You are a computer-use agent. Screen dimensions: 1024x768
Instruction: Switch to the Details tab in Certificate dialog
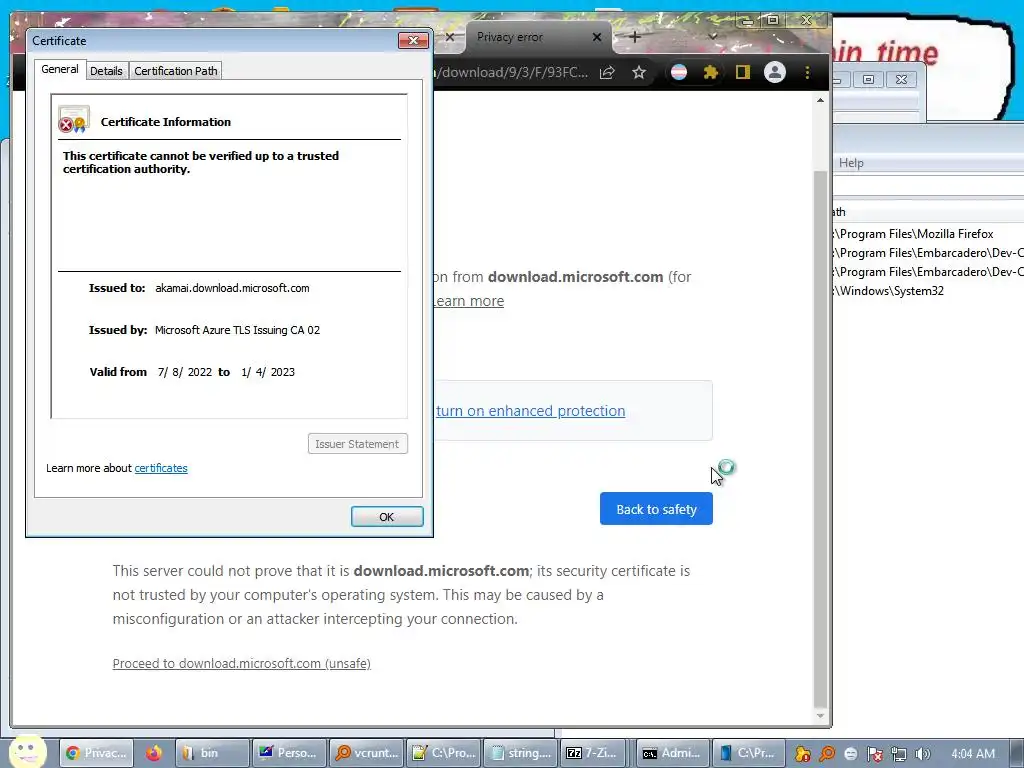(106, 71)
